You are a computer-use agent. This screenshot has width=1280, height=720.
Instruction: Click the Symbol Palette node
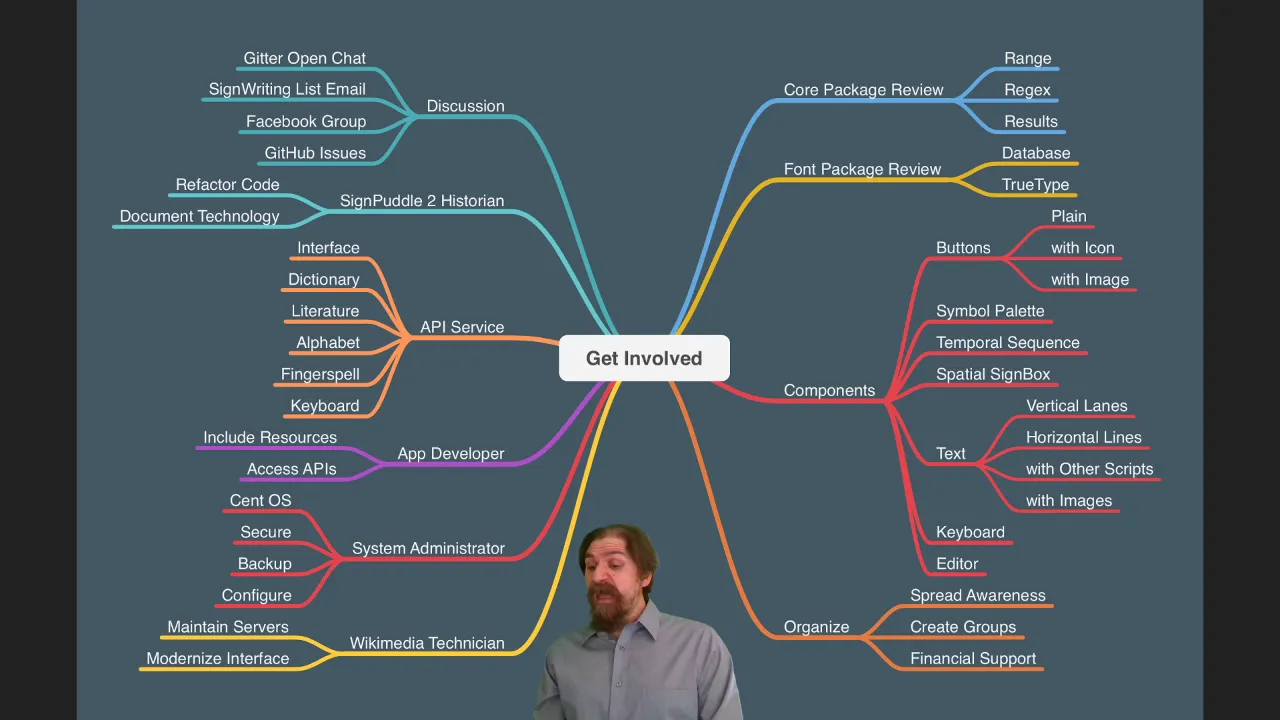coord(990,311)
